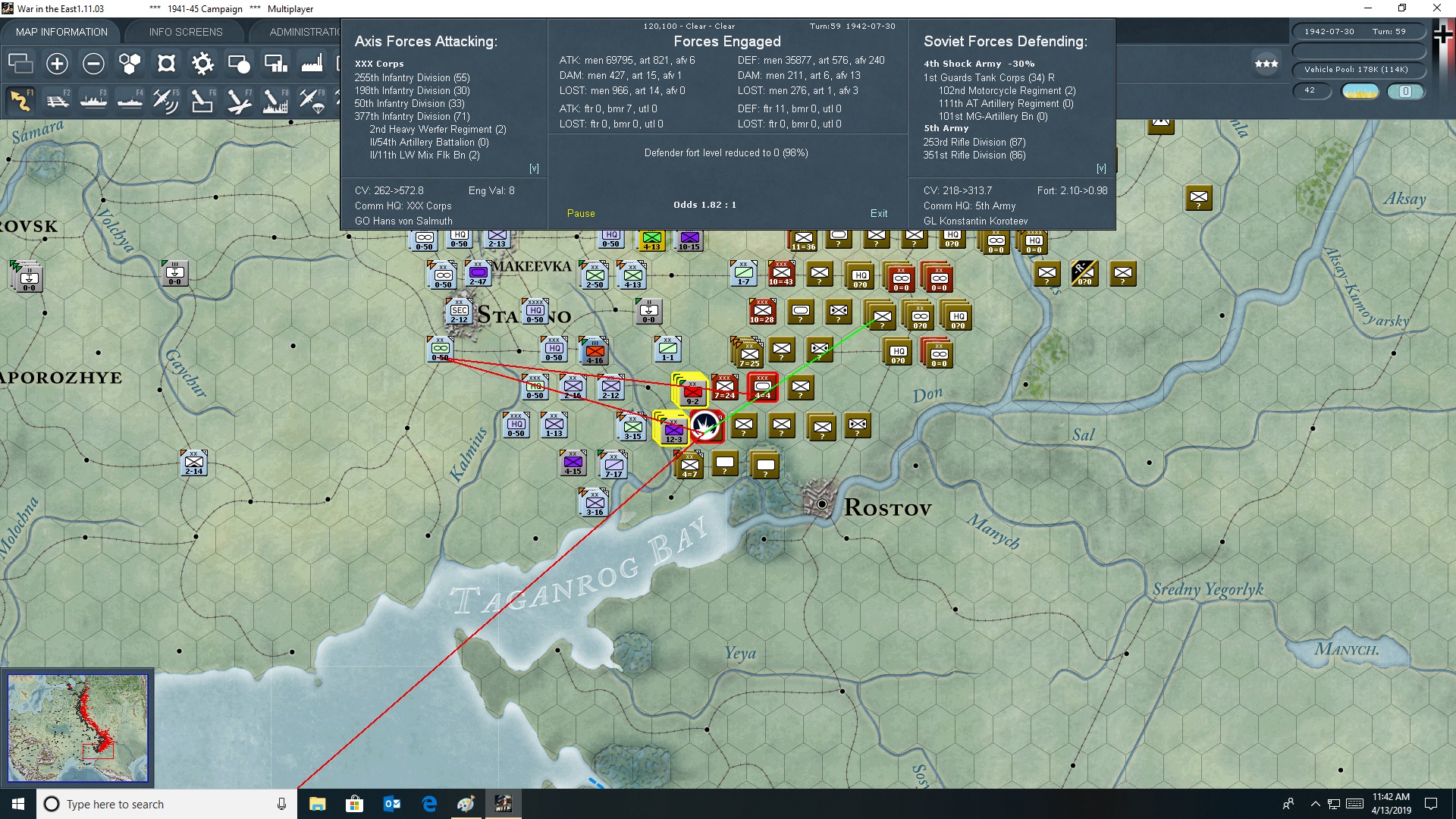Open Windows Start menu
Image resolution: width=1456 pixels, height=819 pixels.
pyautogui.click(x=18, y=804)
